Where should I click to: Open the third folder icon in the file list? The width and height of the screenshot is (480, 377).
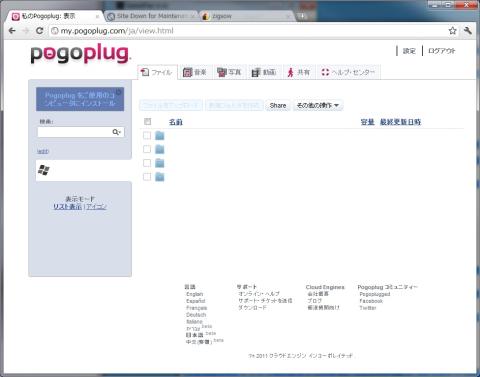coord(160,163)
